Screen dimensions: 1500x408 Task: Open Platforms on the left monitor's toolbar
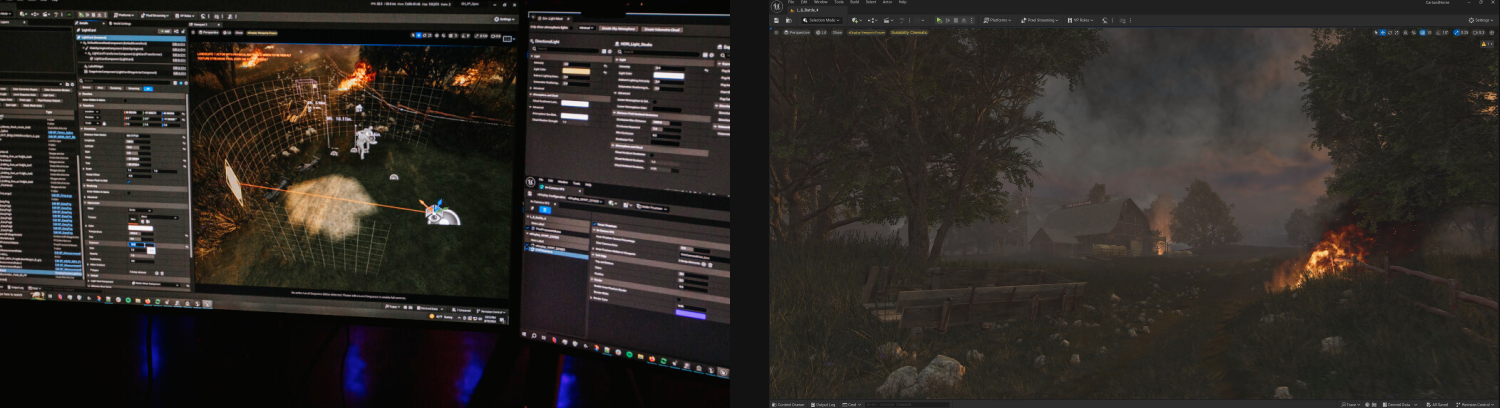[123, 16]
